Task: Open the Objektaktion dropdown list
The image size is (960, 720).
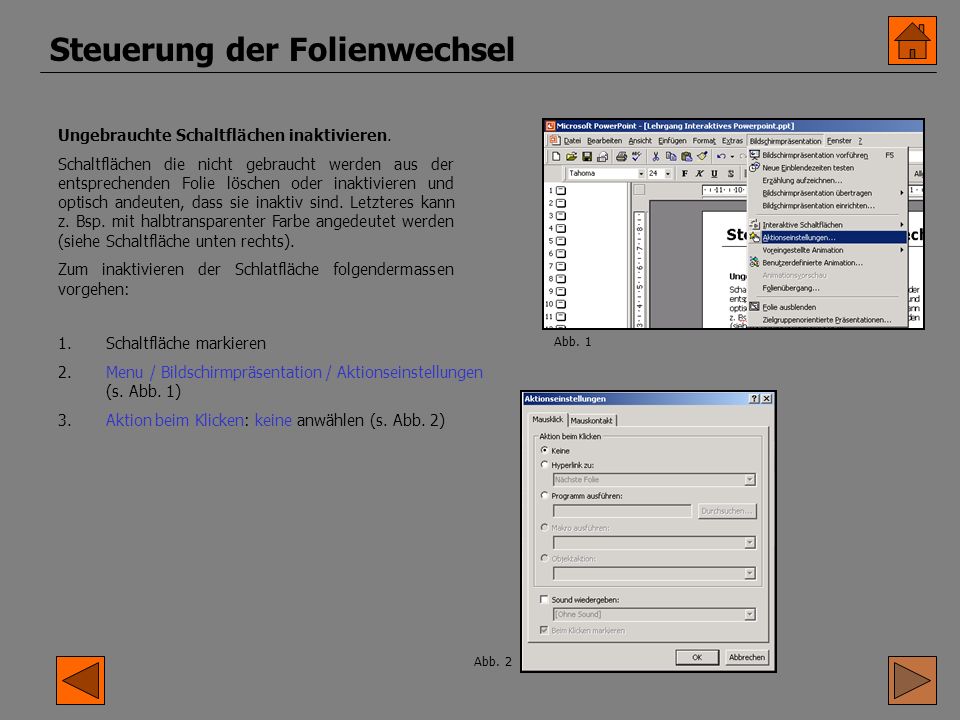Action: click(749, 574)
